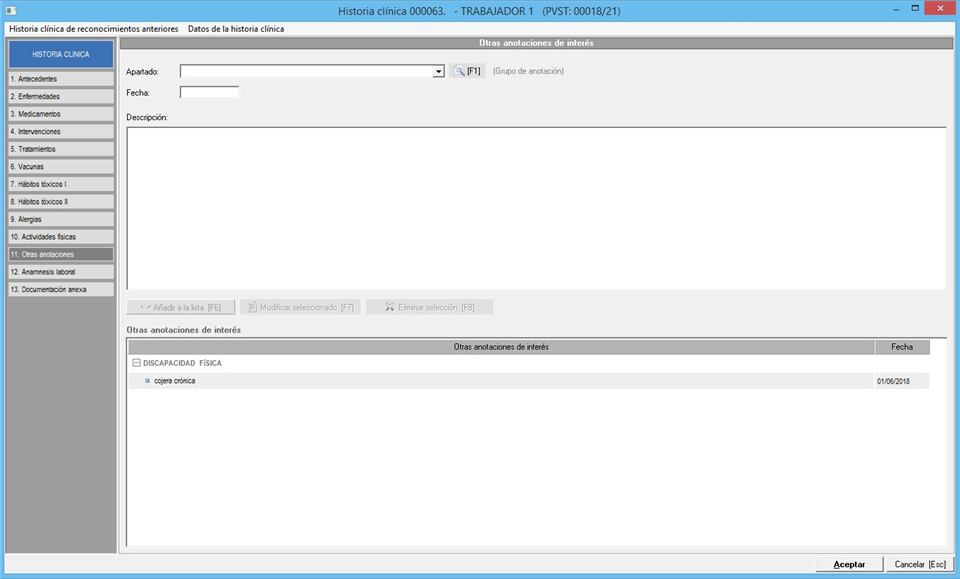Go to 13. Documentación anexa section

61,290
